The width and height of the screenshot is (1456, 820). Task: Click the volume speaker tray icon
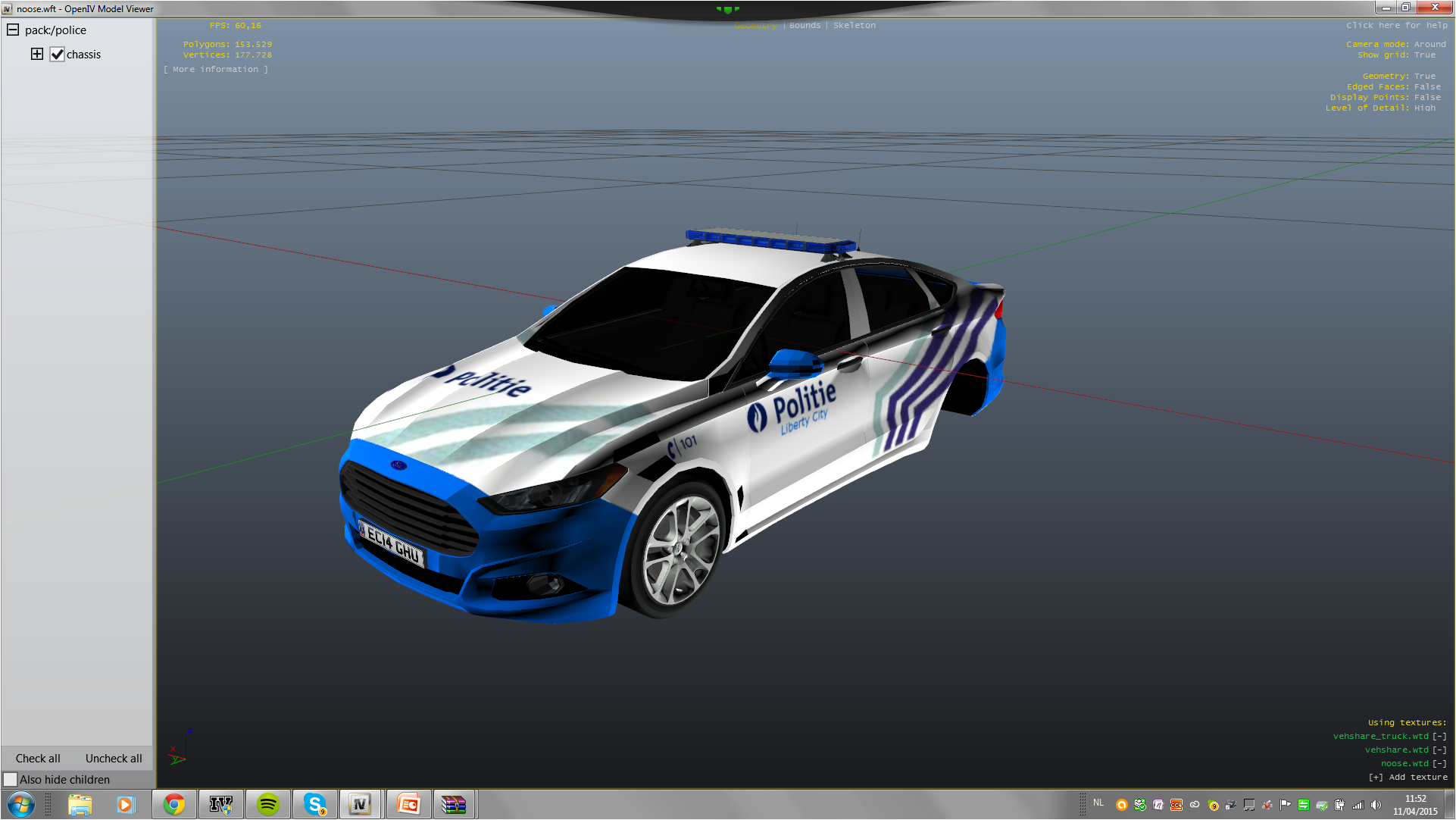(1376, 805)
